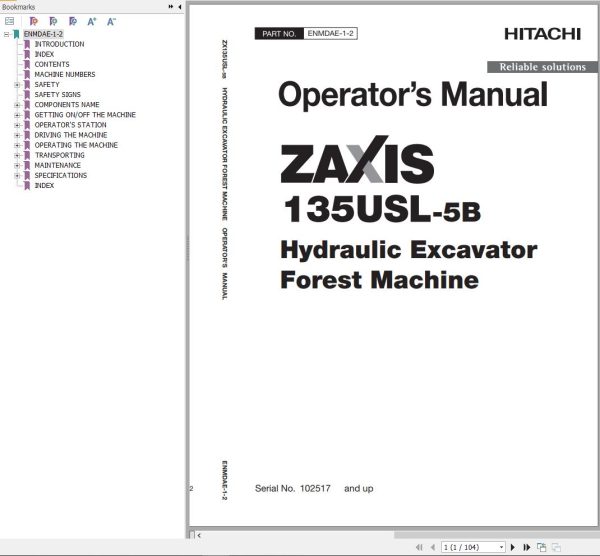Click the Reliable solutions banner
This screenshot has width=600, height=556.
(x=543, y=67)
